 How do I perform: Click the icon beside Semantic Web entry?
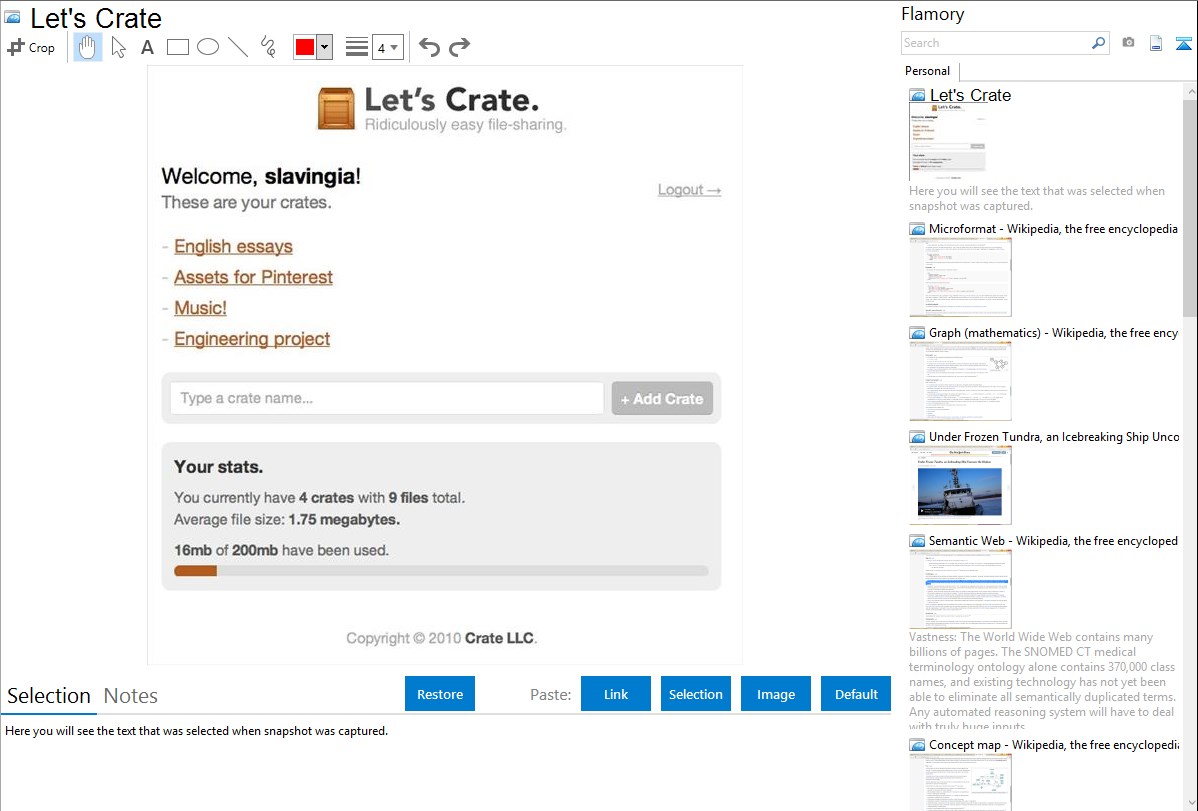tap(918, 540)
